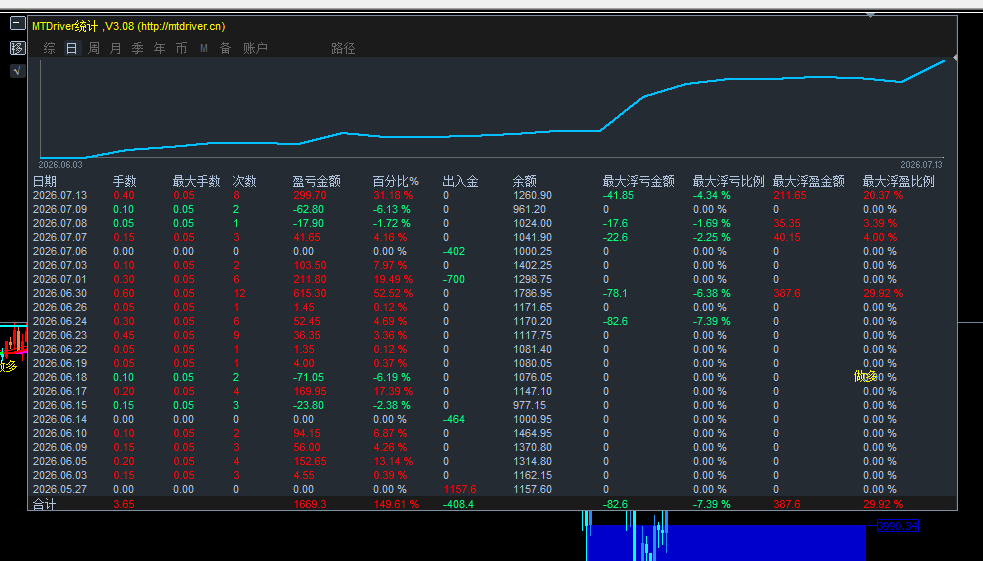Open the 备 tab

pos(226,48)
